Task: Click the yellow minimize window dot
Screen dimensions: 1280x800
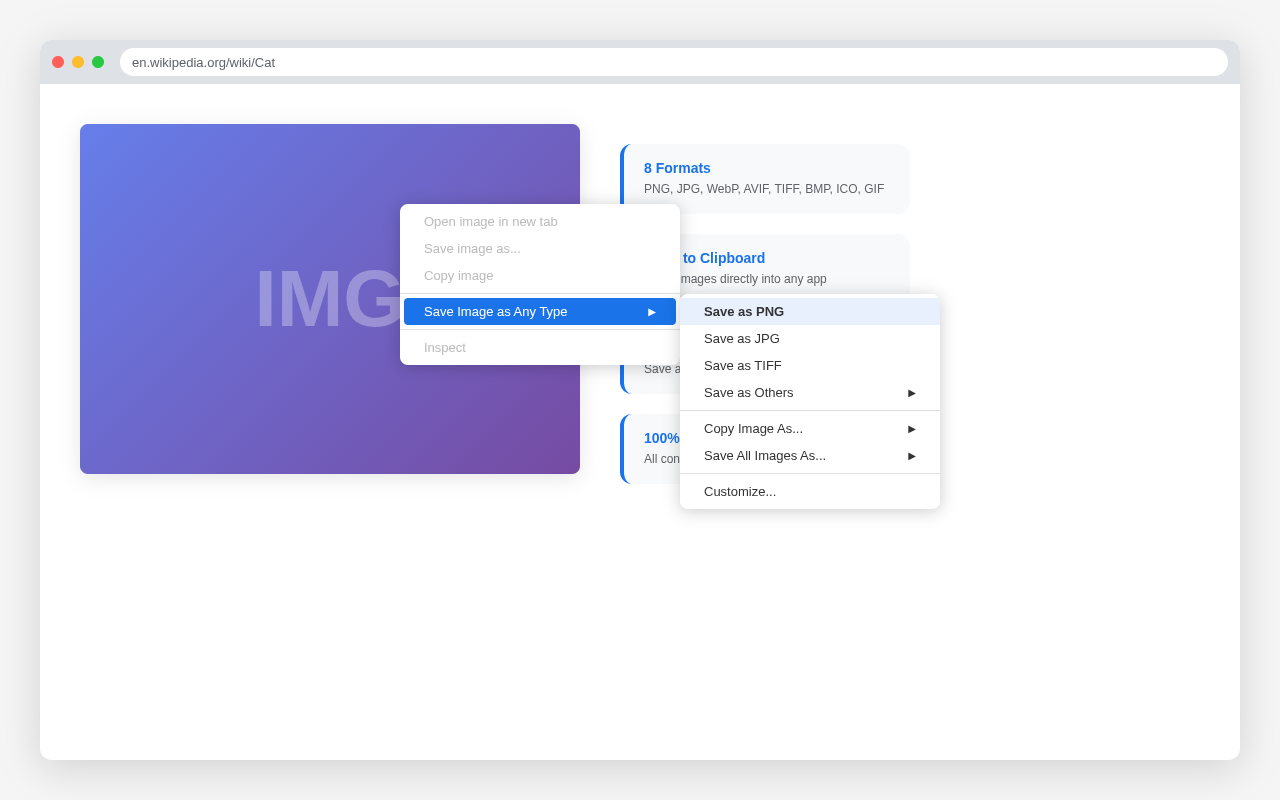Action: (78, 62)
